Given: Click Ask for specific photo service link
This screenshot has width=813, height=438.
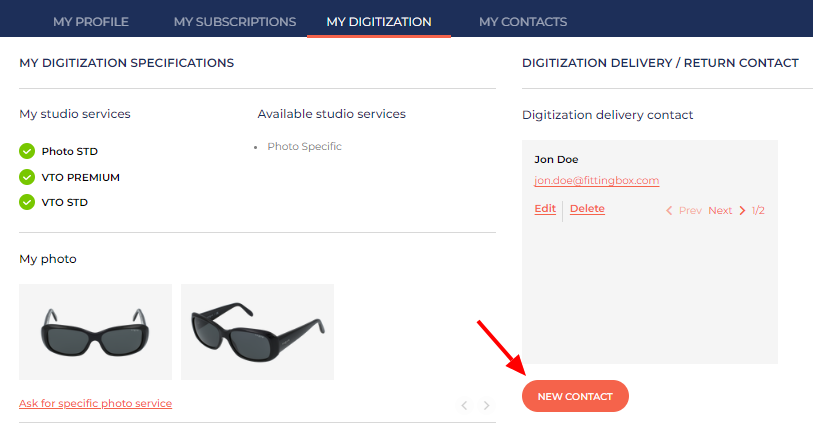Looking at the screenshot, I should coord(95,404).
